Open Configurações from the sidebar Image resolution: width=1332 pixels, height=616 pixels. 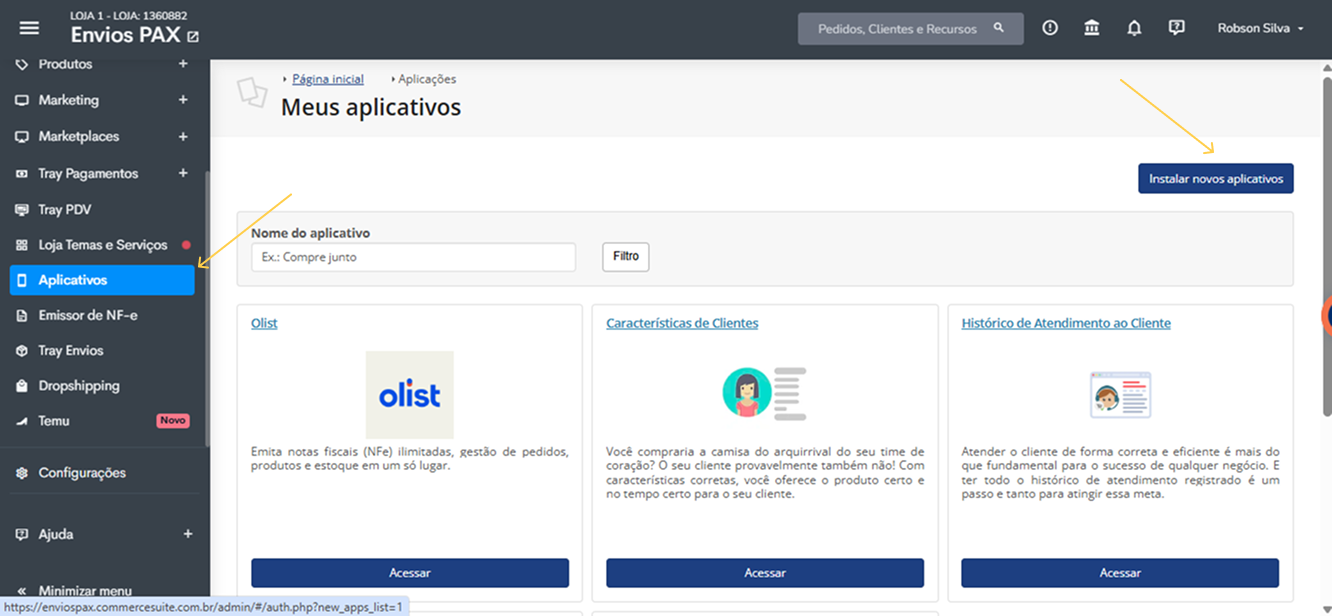coord(82,472)
